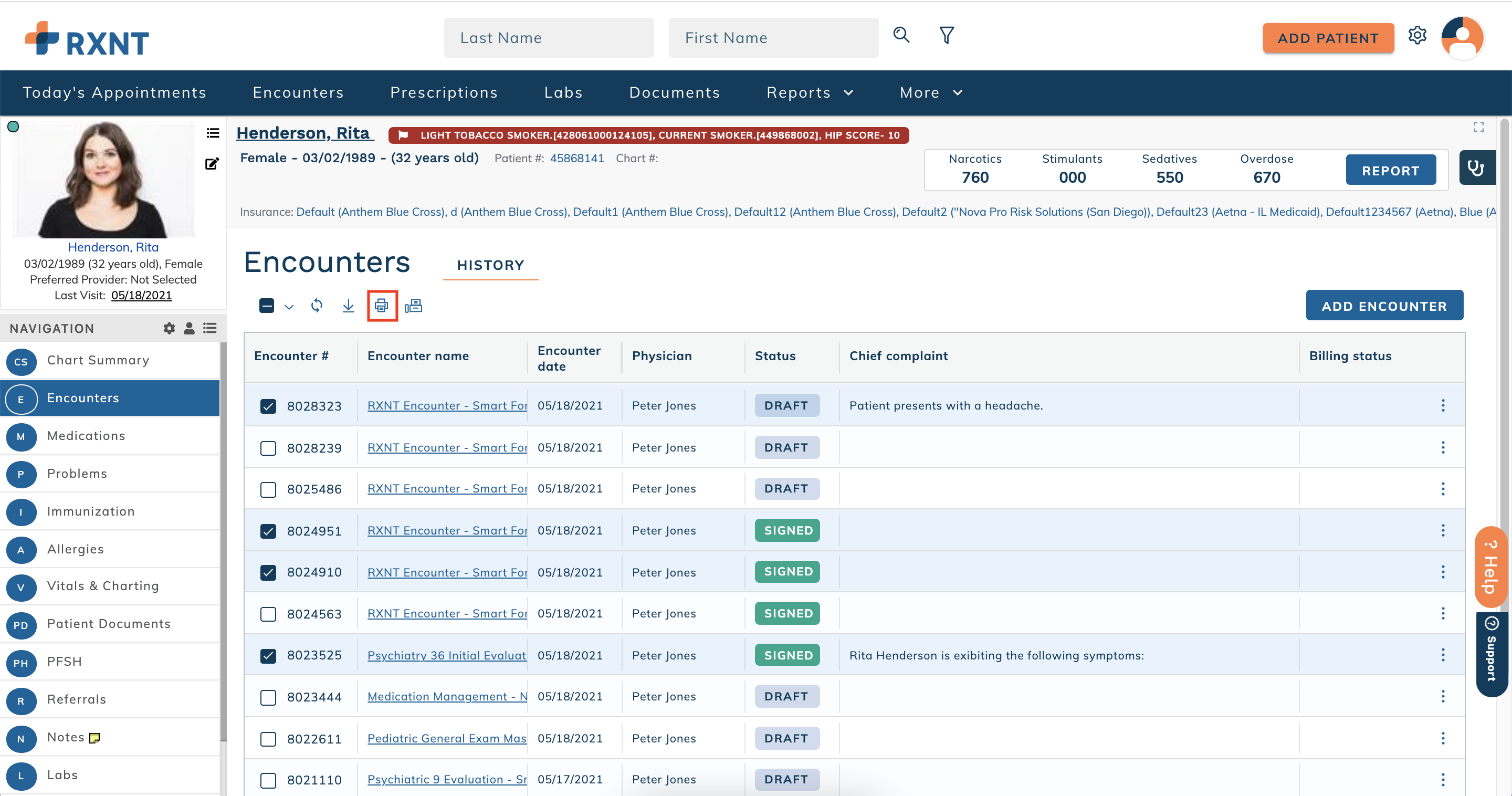Screen dimensions: 1512x796
Task: Open Last Visit 05/18/2021 link
Action: 141,295
